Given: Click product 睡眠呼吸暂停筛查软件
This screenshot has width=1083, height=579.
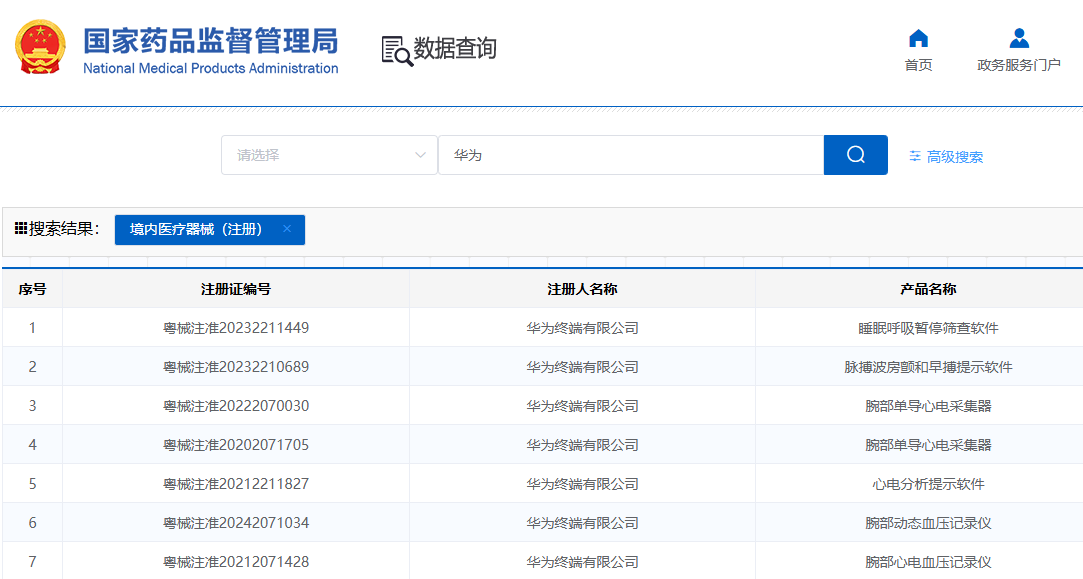Looking at the screenshot, I should pos(928,328).
